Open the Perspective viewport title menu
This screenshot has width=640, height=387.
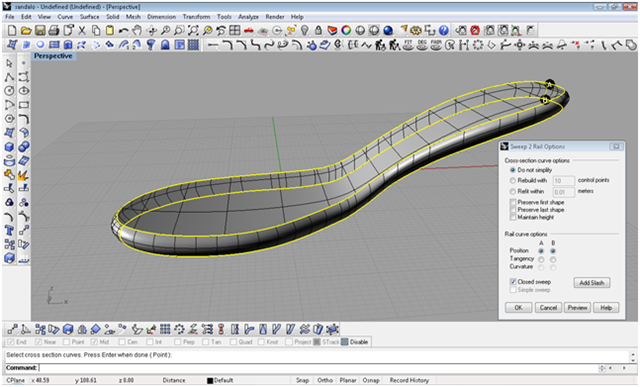coord(53,56)
